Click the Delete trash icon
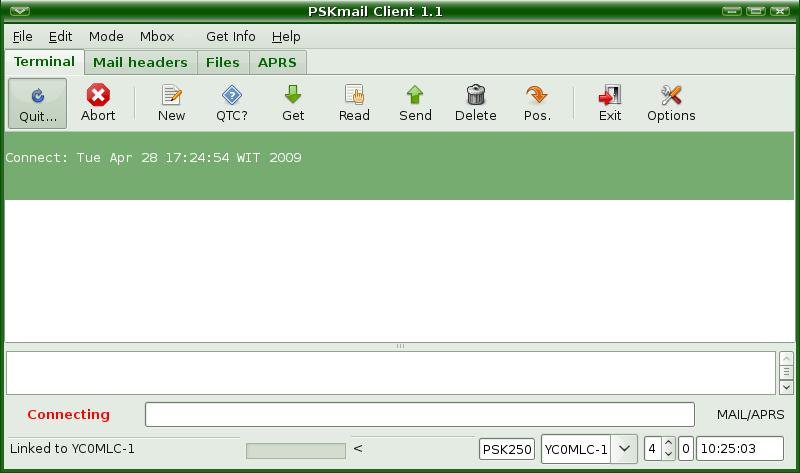The width and height of the screenshot is (800, 473). [x=476, y=95]
